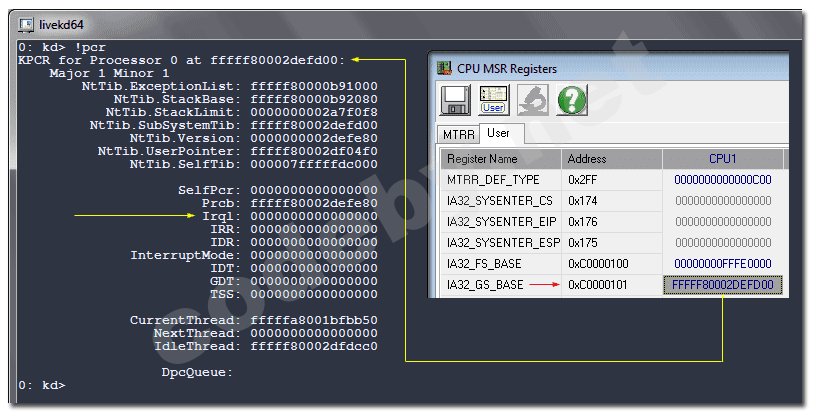Select the IA32_FS_BASE register name
The width and height of the screenshot is (813, 414).
[x=484, y=264]
